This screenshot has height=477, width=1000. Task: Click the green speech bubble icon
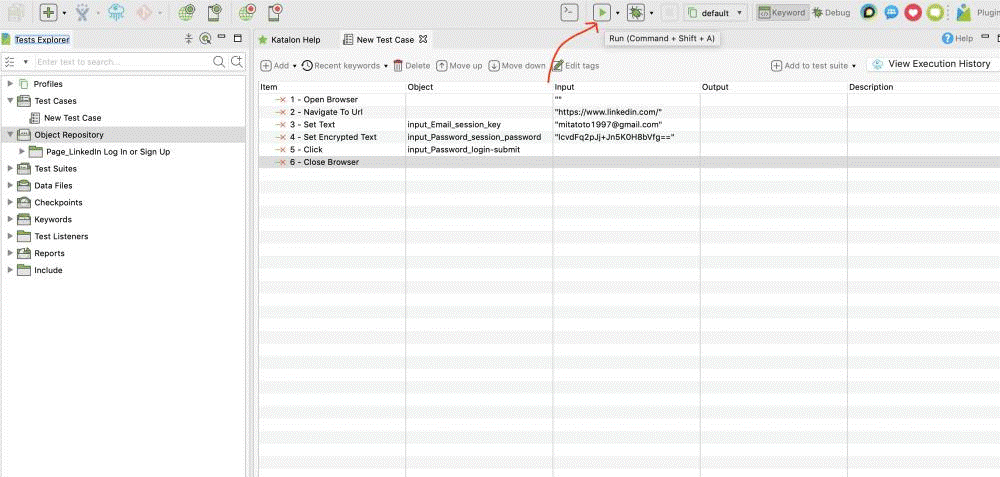[x=936, y=12]
